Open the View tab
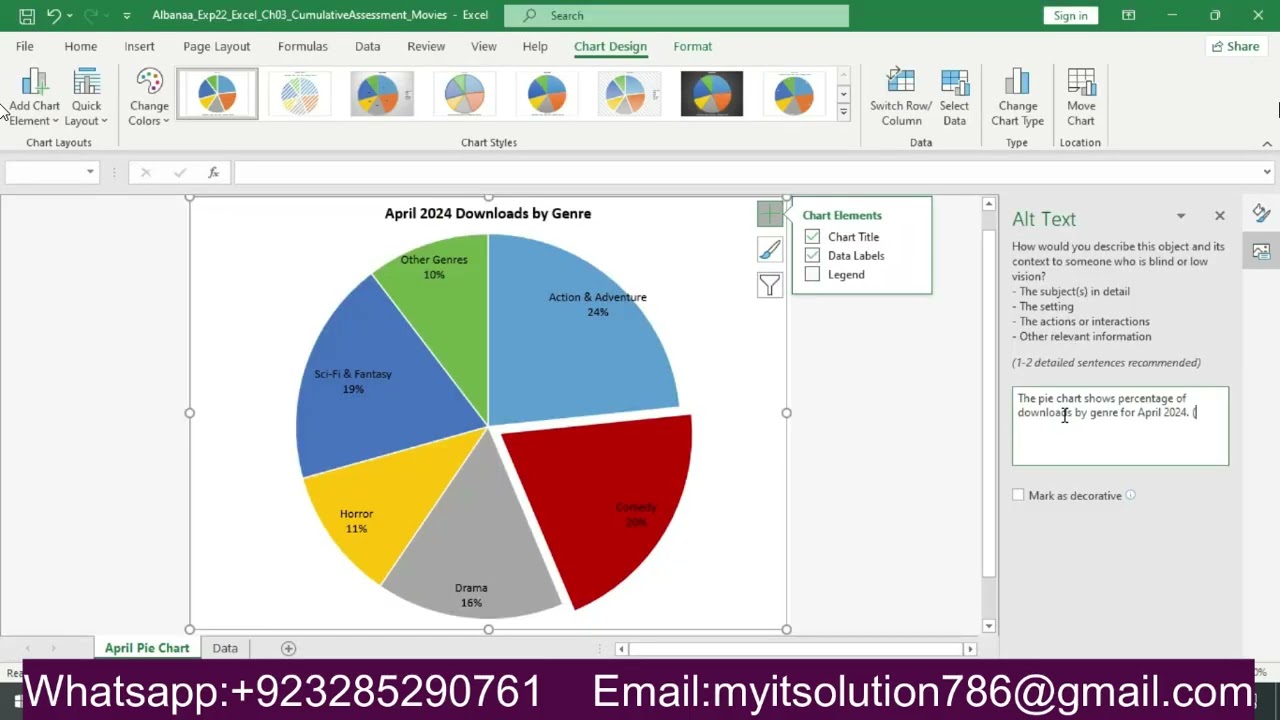This screenshot has height=720, width=1280. (484, 46)
